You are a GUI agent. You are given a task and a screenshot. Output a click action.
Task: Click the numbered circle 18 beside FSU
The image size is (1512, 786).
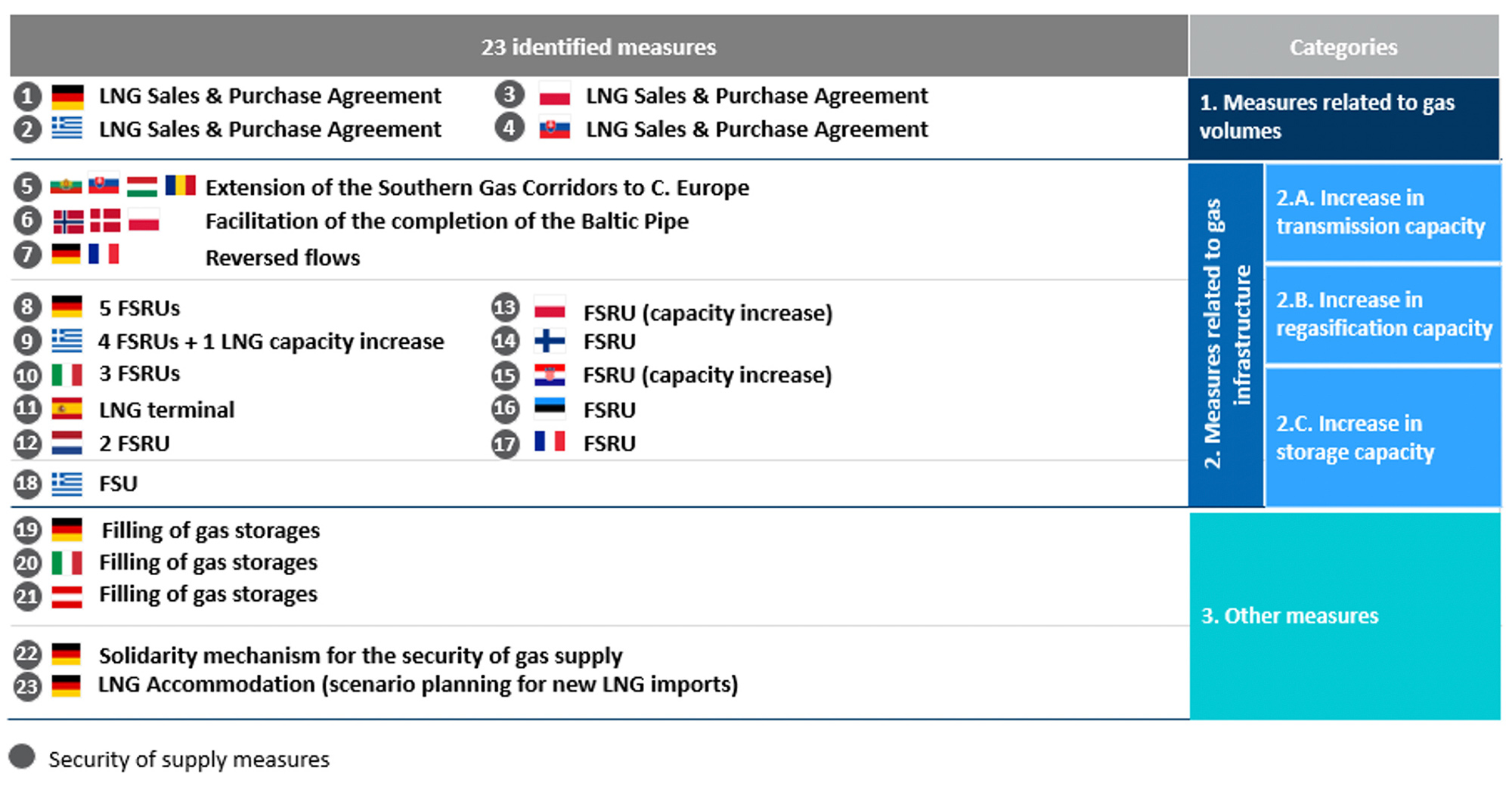tap(27, 484)
